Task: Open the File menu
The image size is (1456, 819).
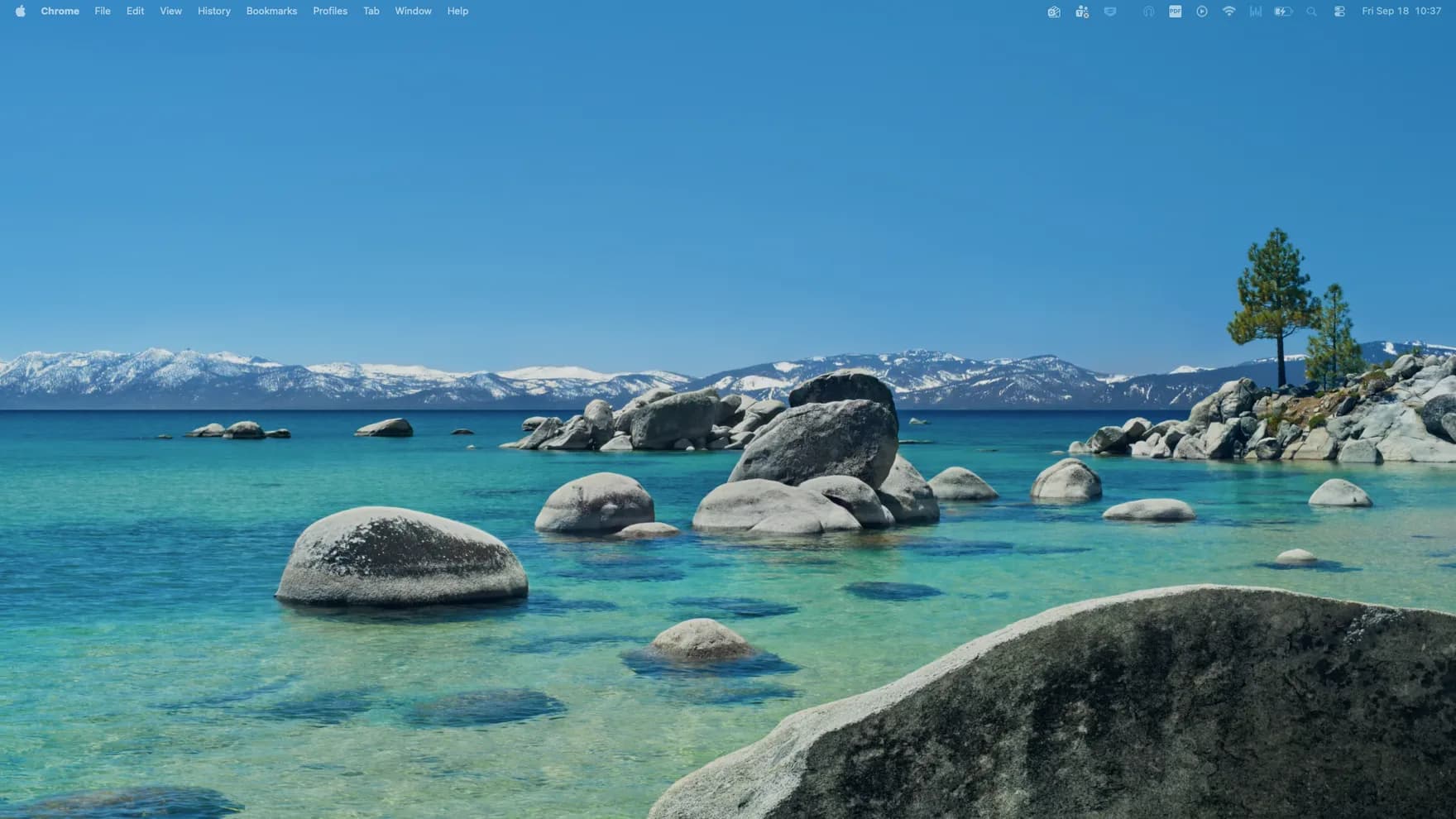Action: click(x=103, y=11)
